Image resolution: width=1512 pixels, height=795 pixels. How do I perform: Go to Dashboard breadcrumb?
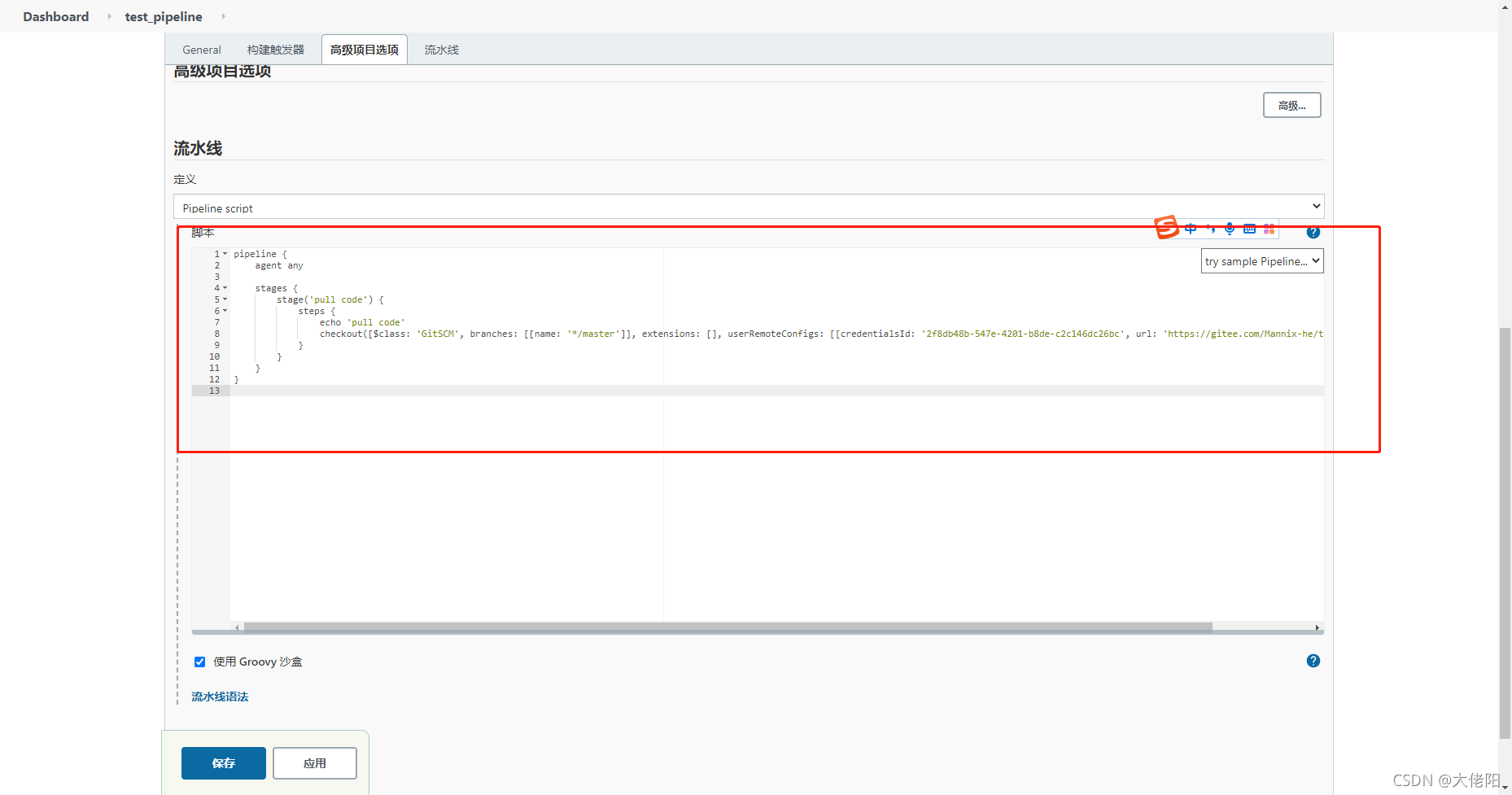click(x=56, y=16)
